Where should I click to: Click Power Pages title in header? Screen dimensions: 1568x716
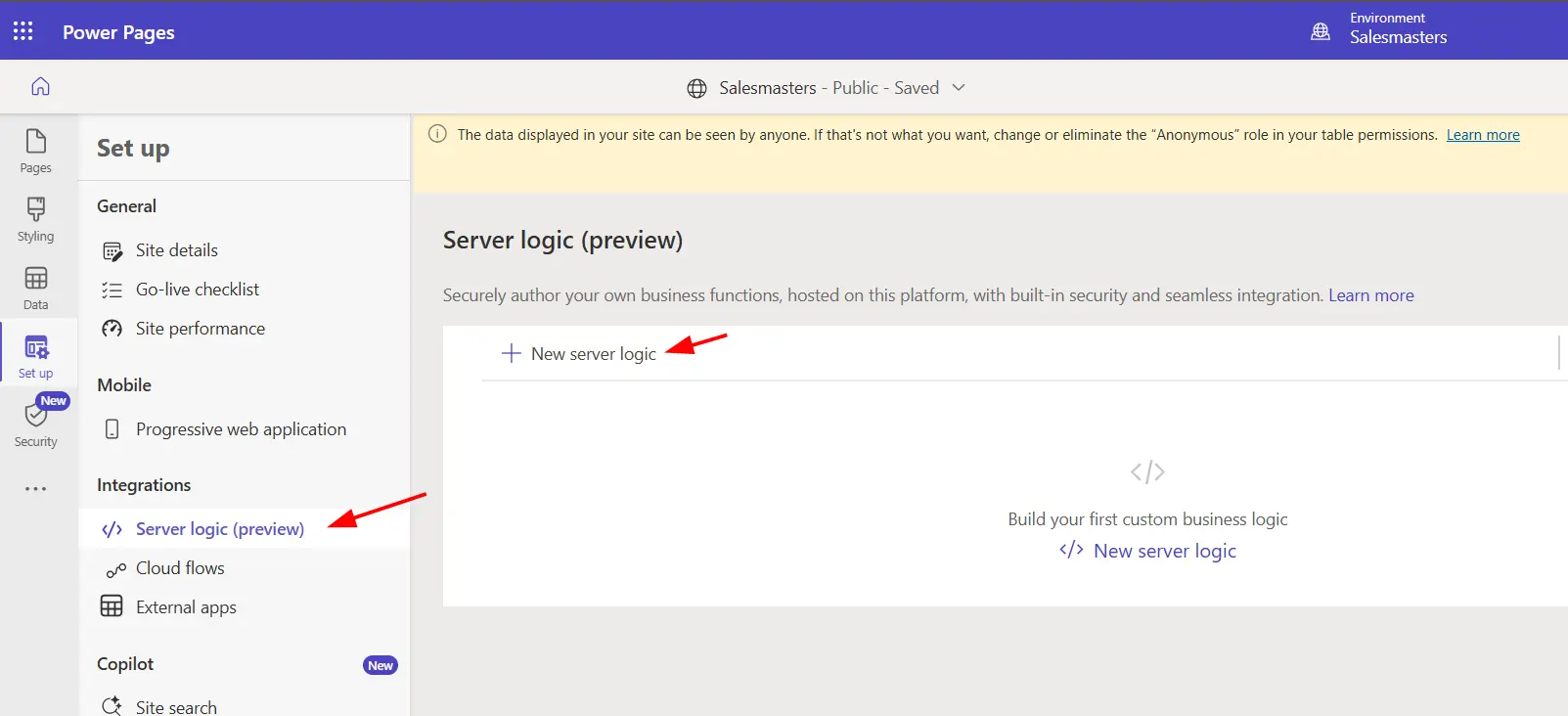[118, 32]
